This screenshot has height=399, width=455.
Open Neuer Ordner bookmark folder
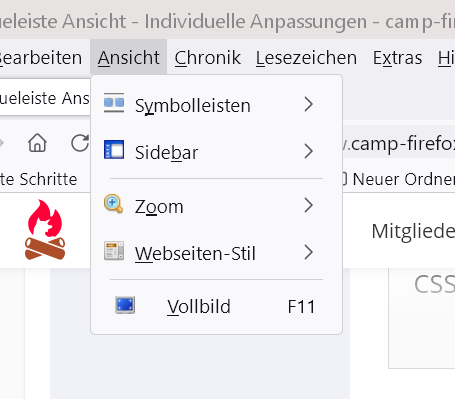(x=398, y=179)
